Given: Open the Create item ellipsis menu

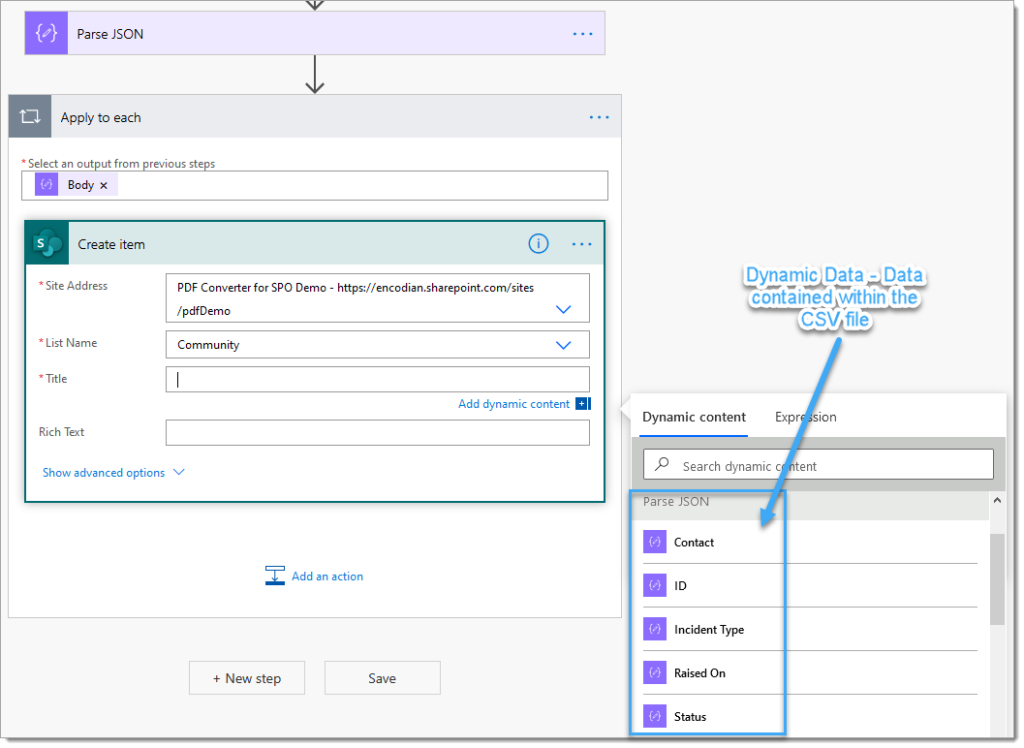Looking at the screenshot, I should point(584,245).
